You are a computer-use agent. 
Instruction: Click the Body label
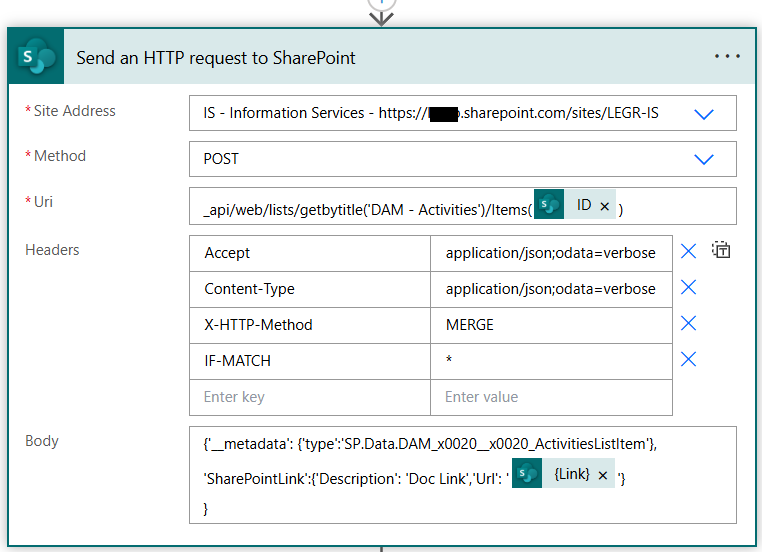click(42, 441)
